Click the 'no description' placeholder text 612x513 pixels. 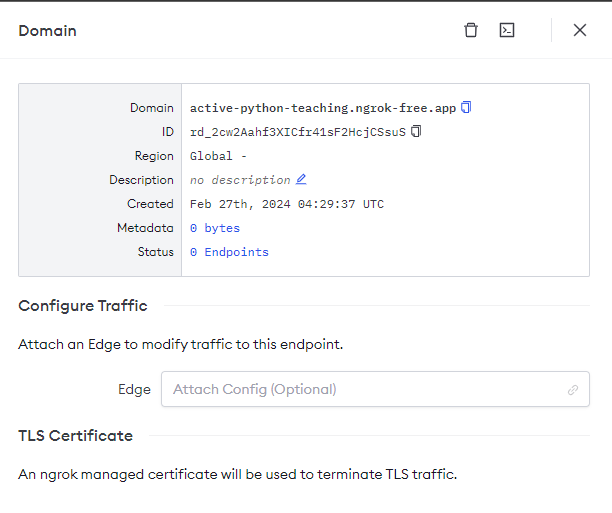point(240,180)
